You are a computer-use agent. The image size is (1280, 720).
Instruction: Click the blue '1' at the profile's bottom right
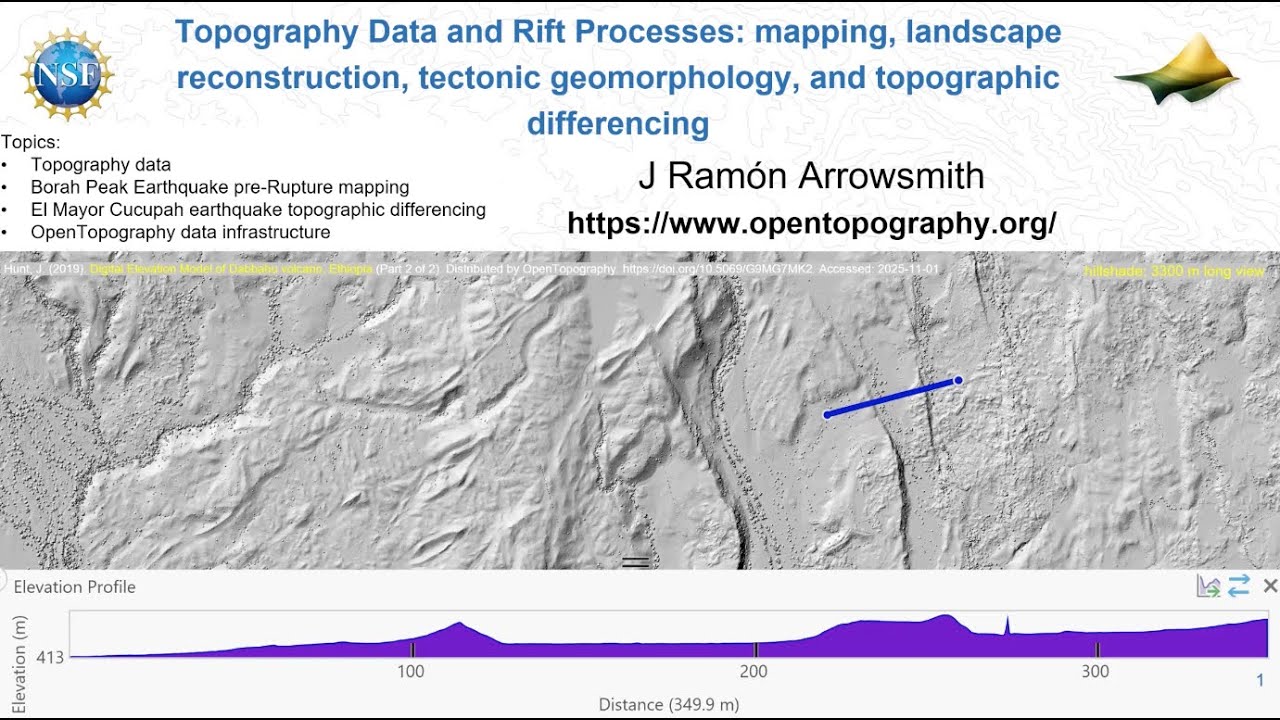[x=1260, y=681]
